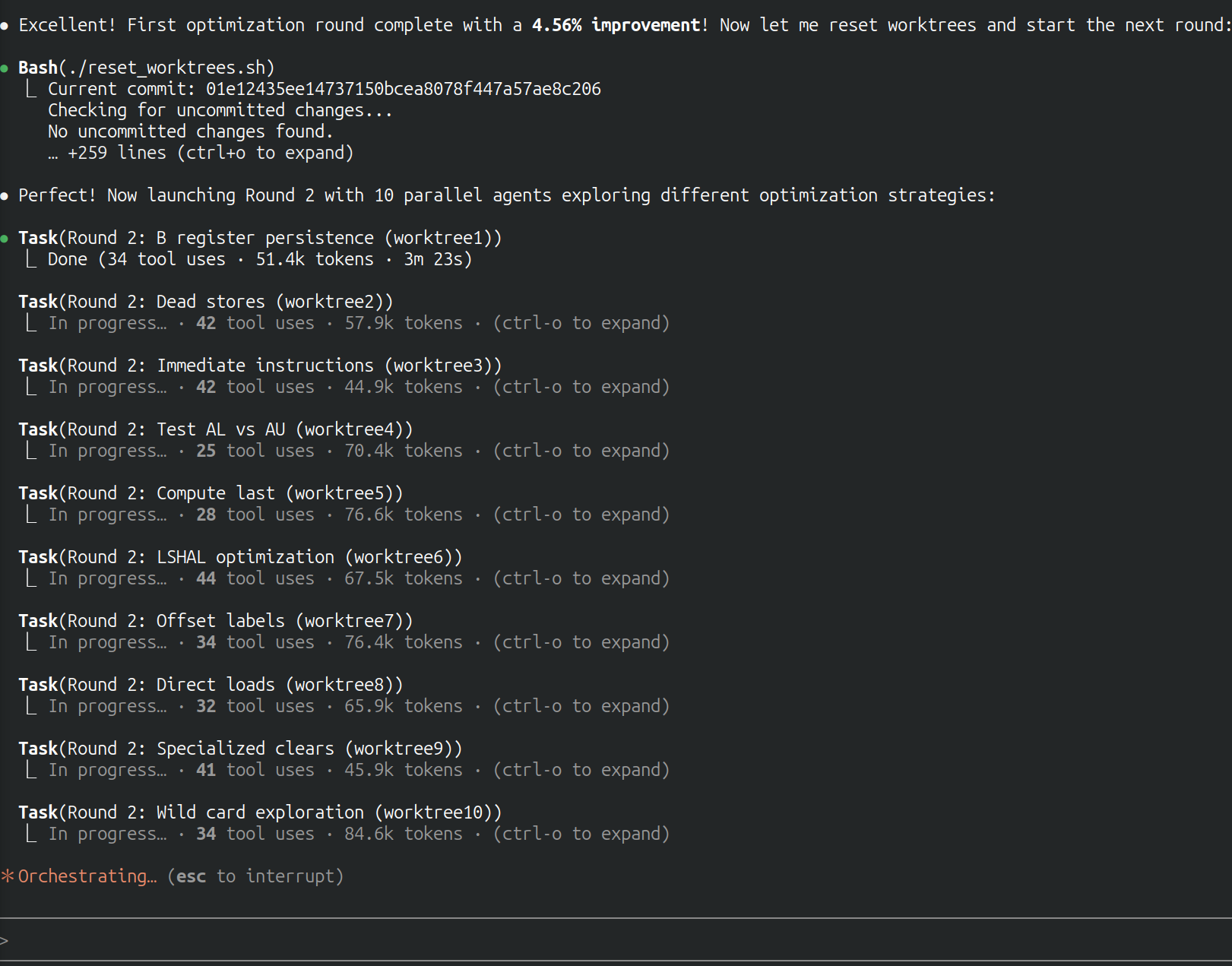Image resolution: width=1232 pixels, height=966 pixels.
Task: Click the orange Orchestrating spinner asterisk
Action: click(8, 876)
